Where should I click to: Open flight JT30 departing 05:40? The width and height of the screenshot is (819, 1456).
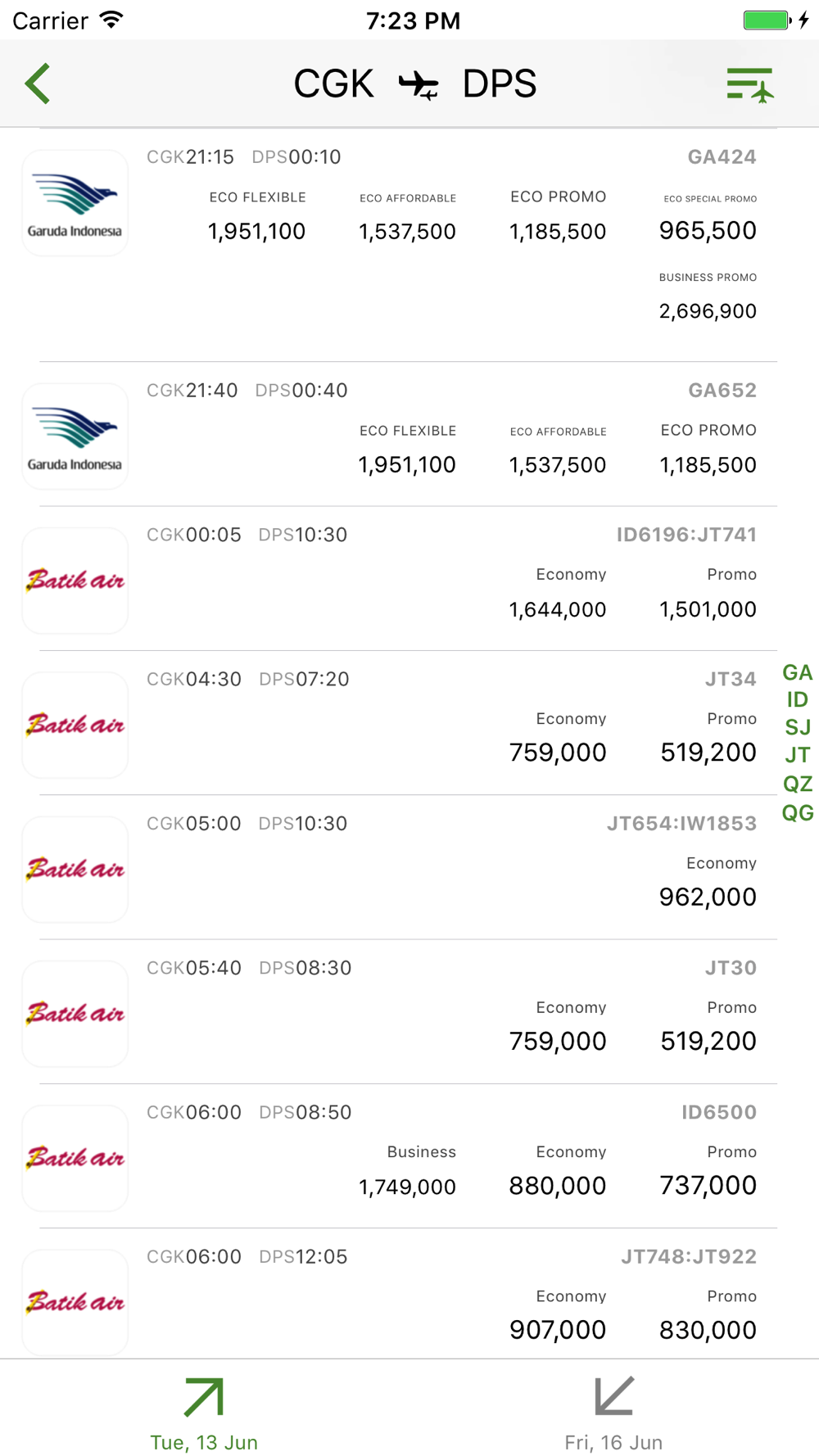408,1012
